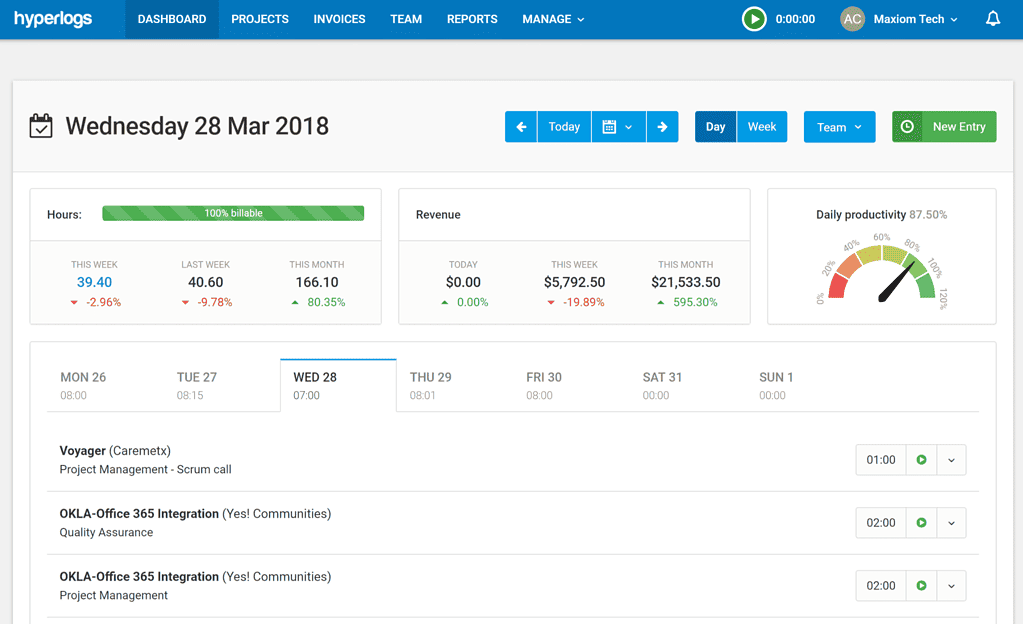Switch to Week view
Screen dimensions: 1023x624
click(x=762, y=127)
